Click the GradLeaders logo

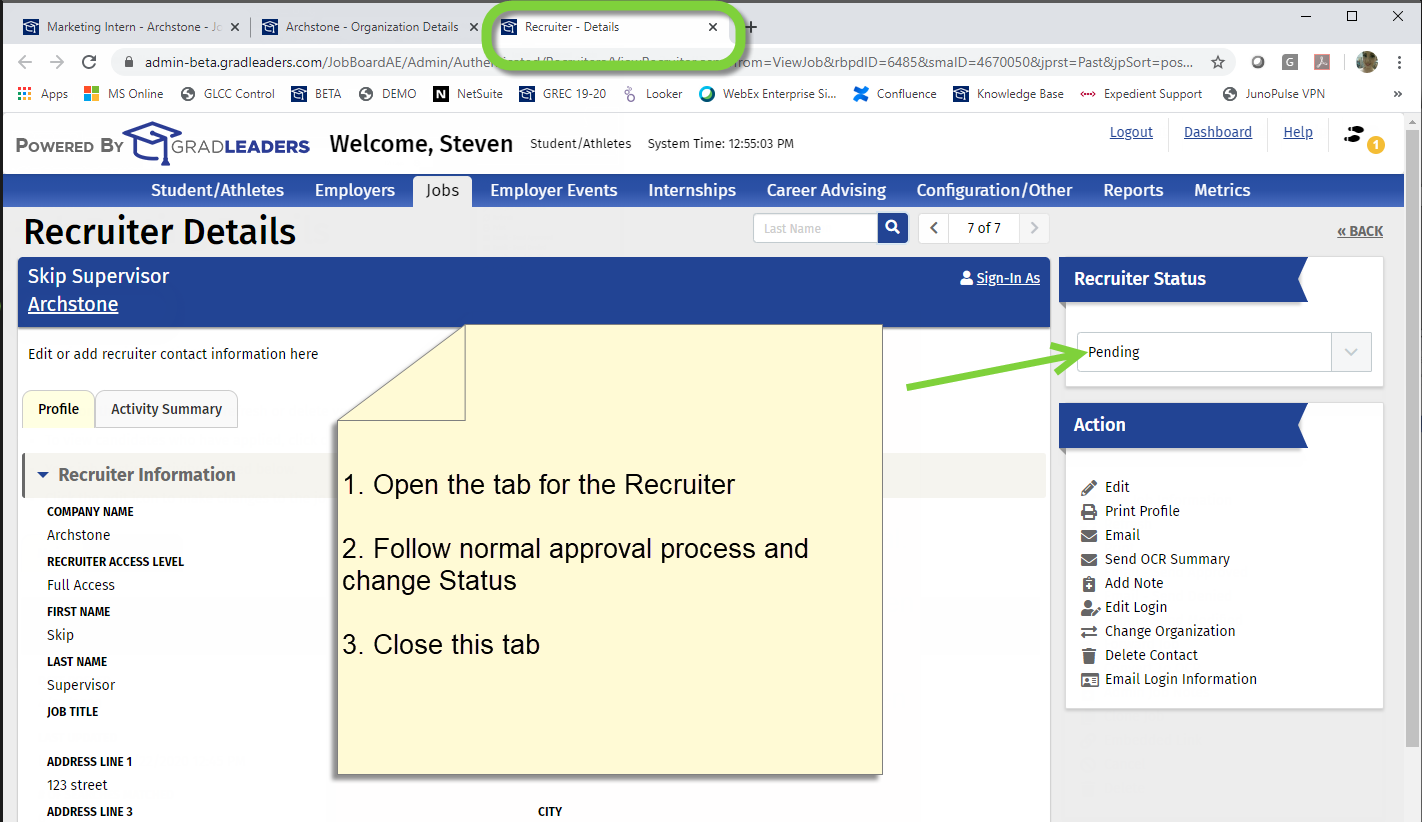216,144
